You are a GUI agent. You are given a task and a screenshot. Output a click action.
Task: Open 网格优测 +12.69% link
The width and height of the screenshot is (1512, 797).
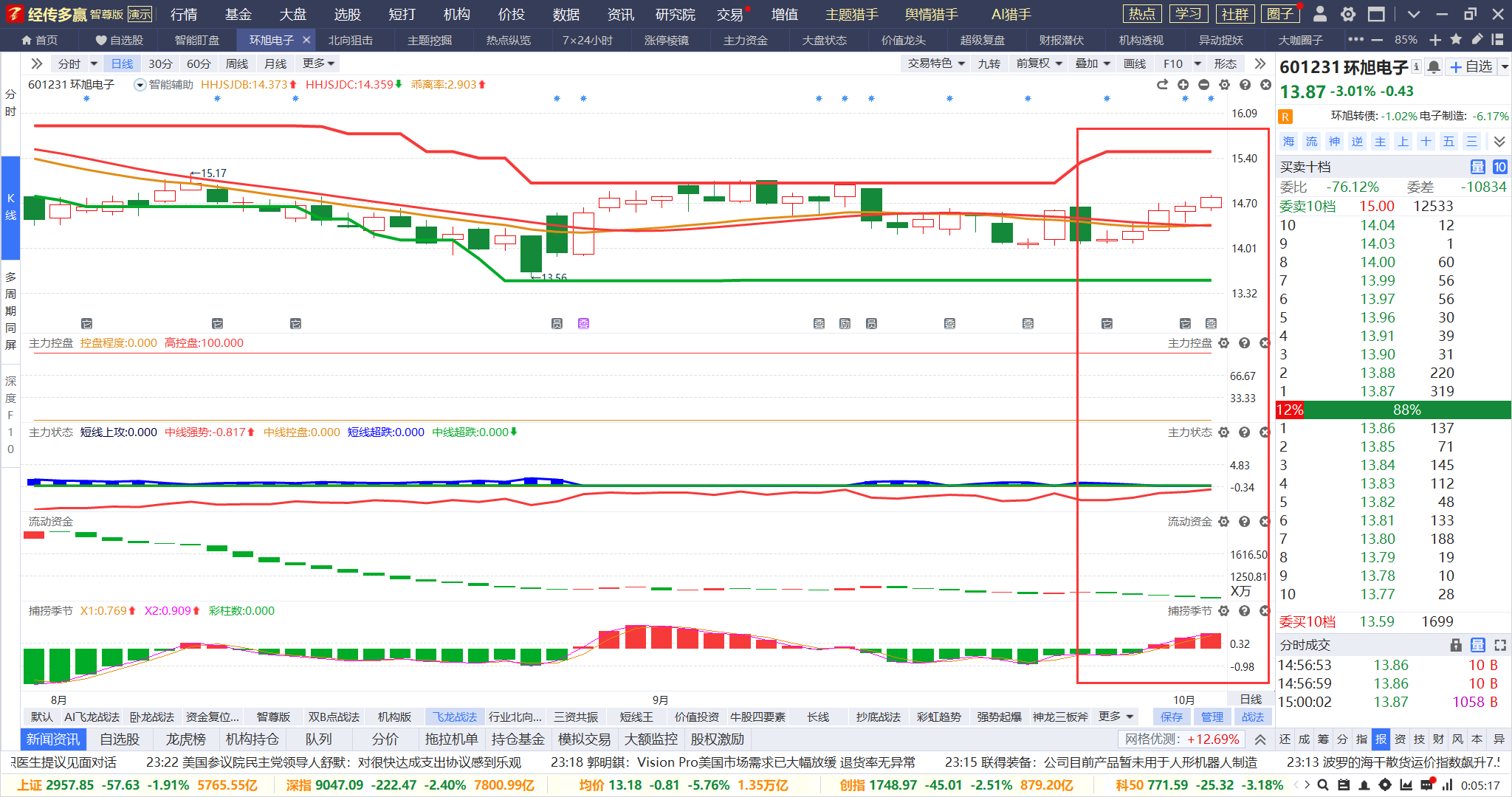click(x=1182, y=739)
